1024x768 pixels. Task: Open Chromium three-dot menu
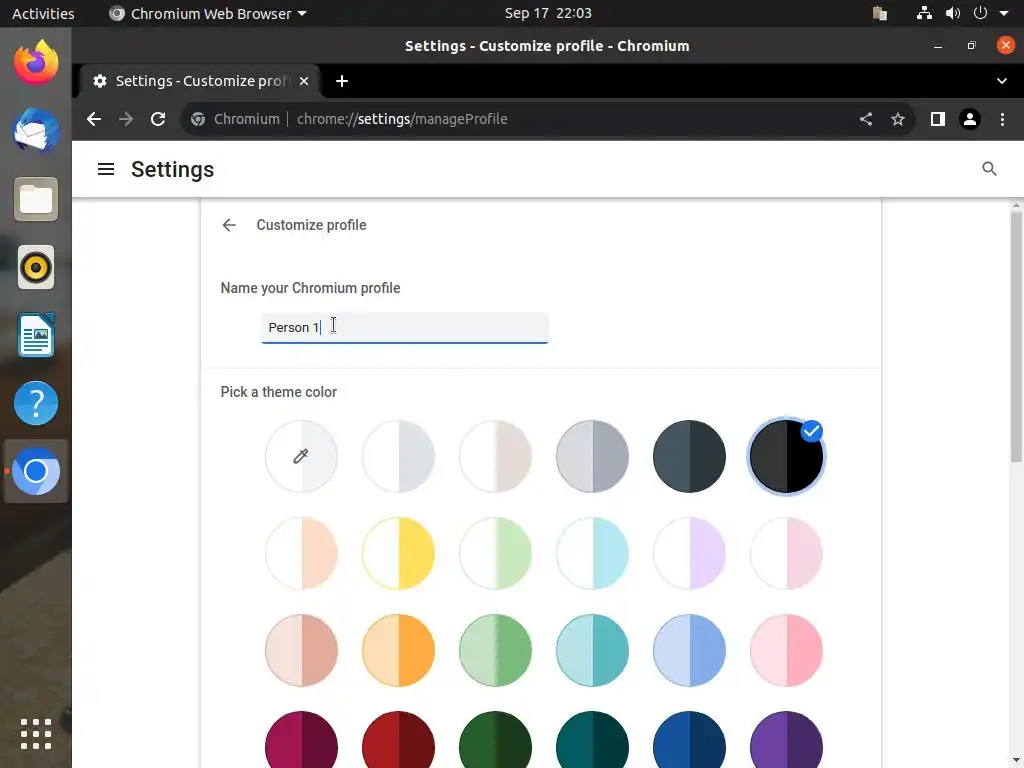point(1002,119)
